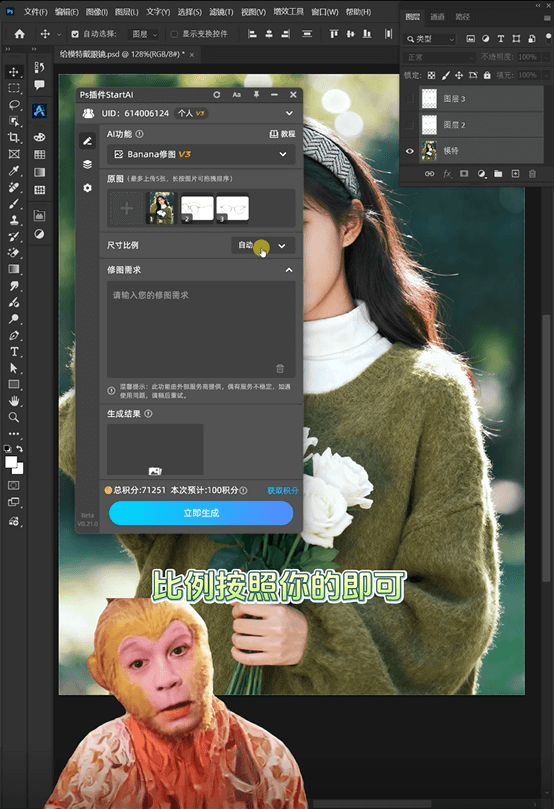Image resolution: width=554 pixels, height=809 pixels.
Task: Add a layer mask from Layers panel
Action: 464,174
